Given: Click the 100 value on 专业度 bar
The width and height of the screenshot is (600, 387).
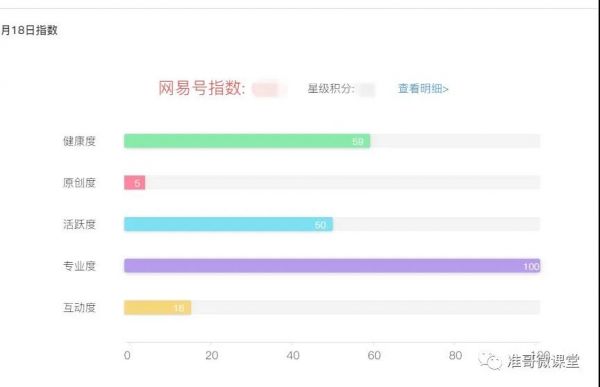Looking at the screenshot, I should 532,266.
